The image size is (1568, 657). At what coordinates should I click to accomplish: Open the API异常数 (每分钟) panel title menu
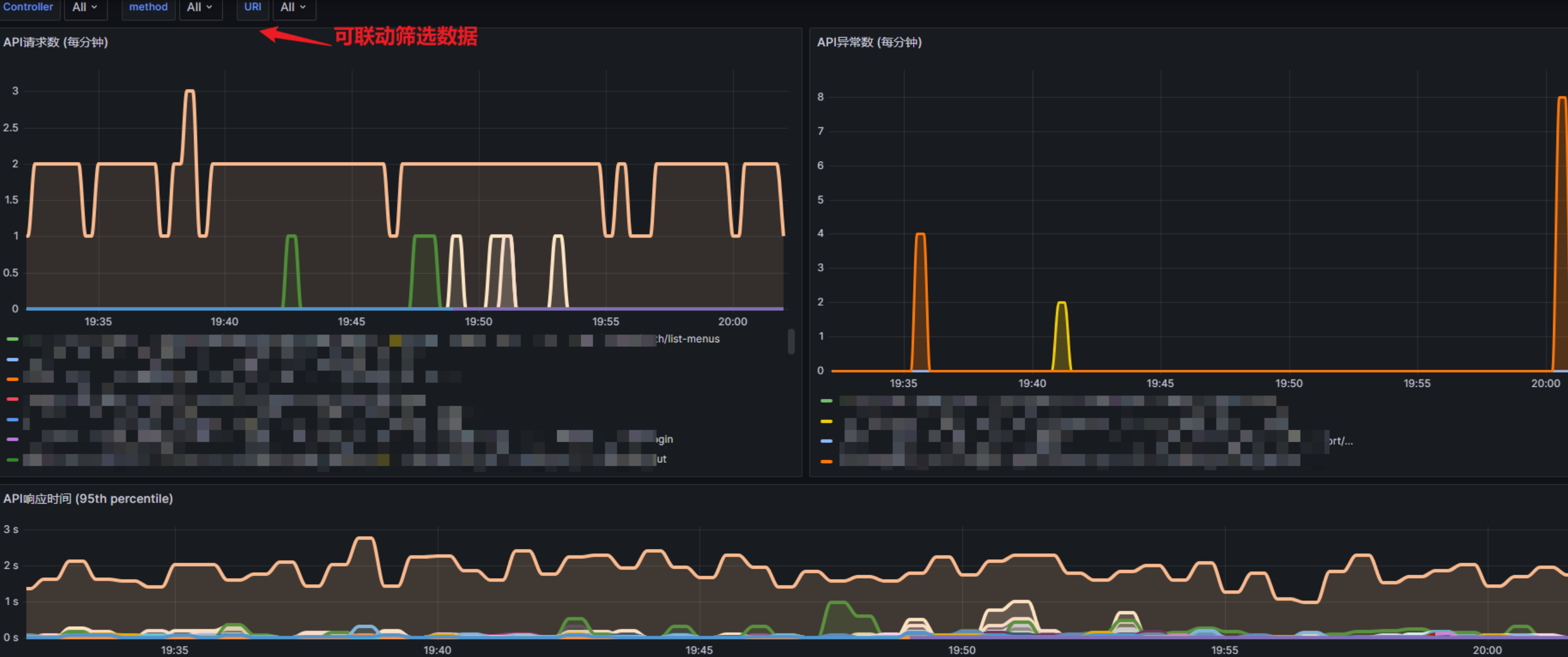coord(868,42)
